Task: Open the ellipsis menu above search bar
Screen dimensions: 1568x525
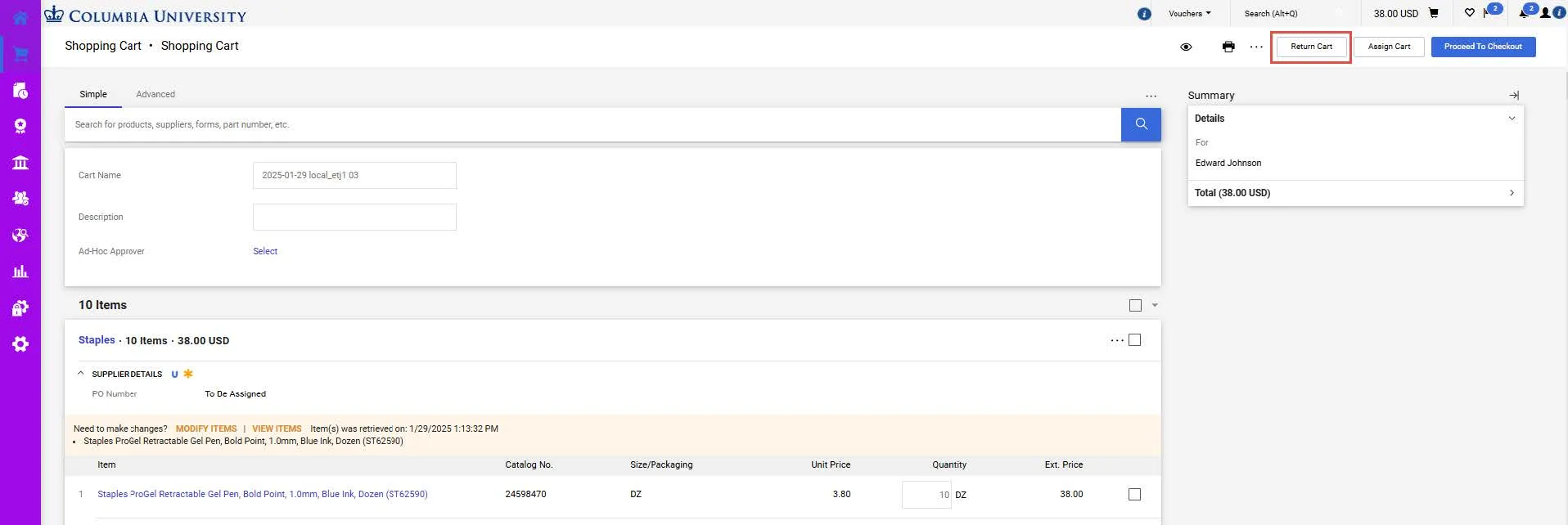Action: coord(1151,96)
